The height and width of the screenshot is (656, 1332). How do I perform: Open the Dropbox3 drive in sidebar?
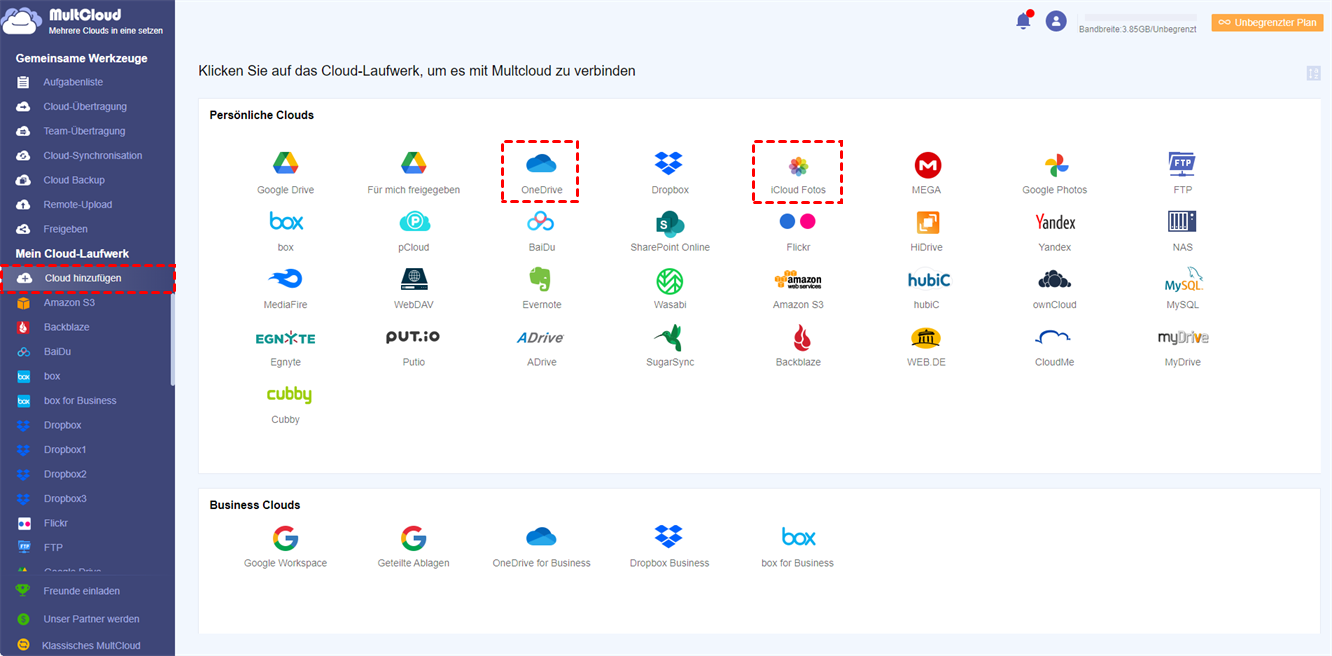click(65, 499)
